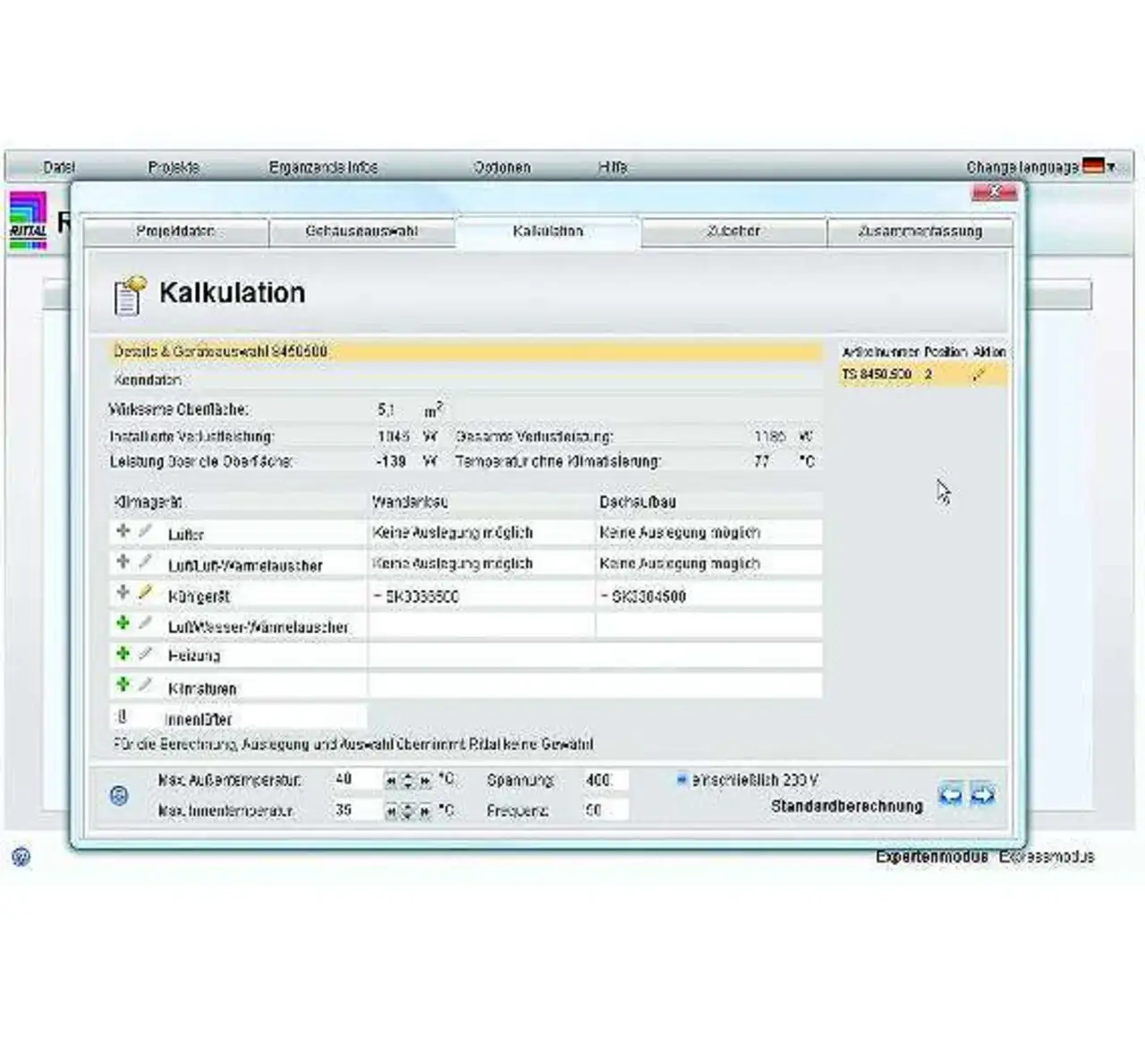Add a Luft/Wasser-Wärmetauscher with its plus icon
Viewport: 1145px width, 1064px height.
[123, 623]
